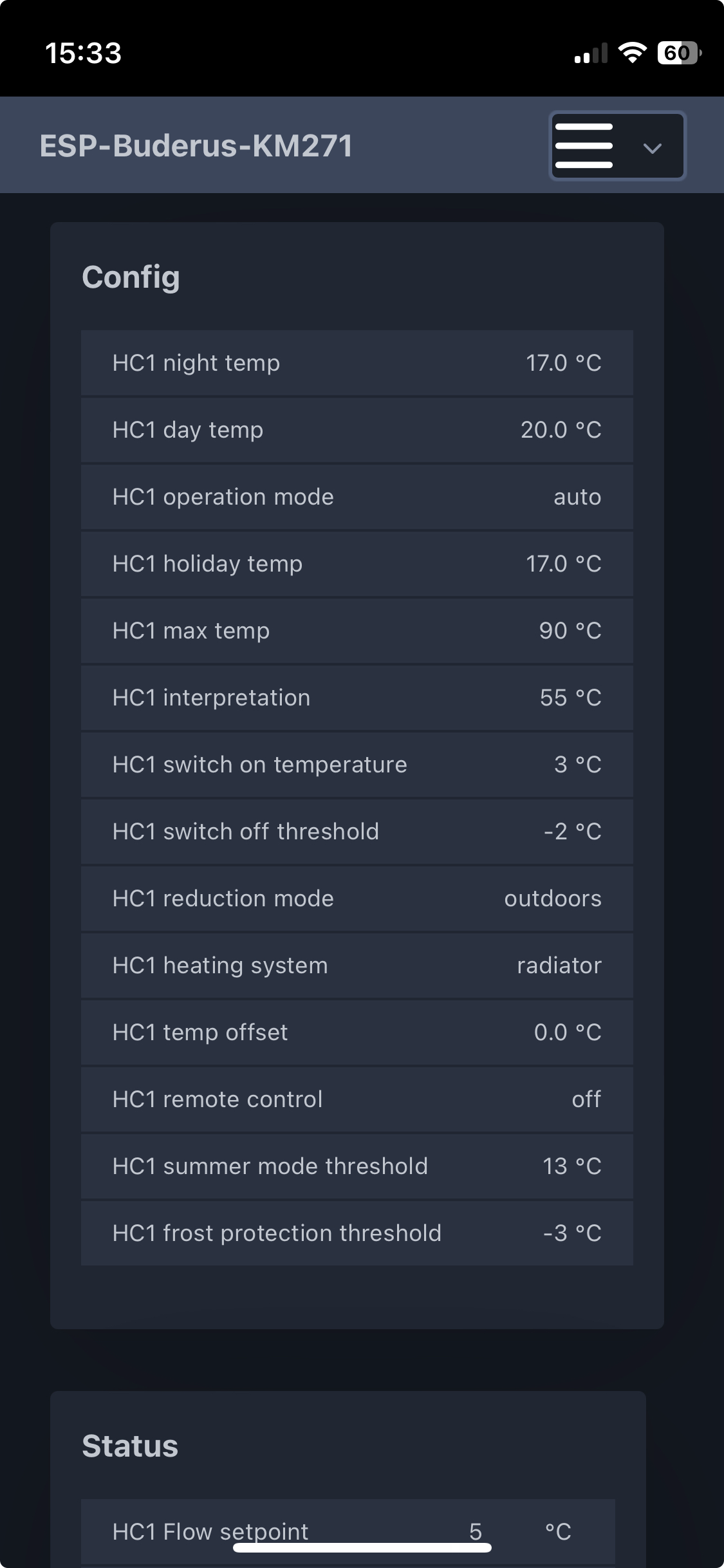724x1568 pixels.
Task: Click the HC1 reduction mode outdoors value
Action: 553,899
